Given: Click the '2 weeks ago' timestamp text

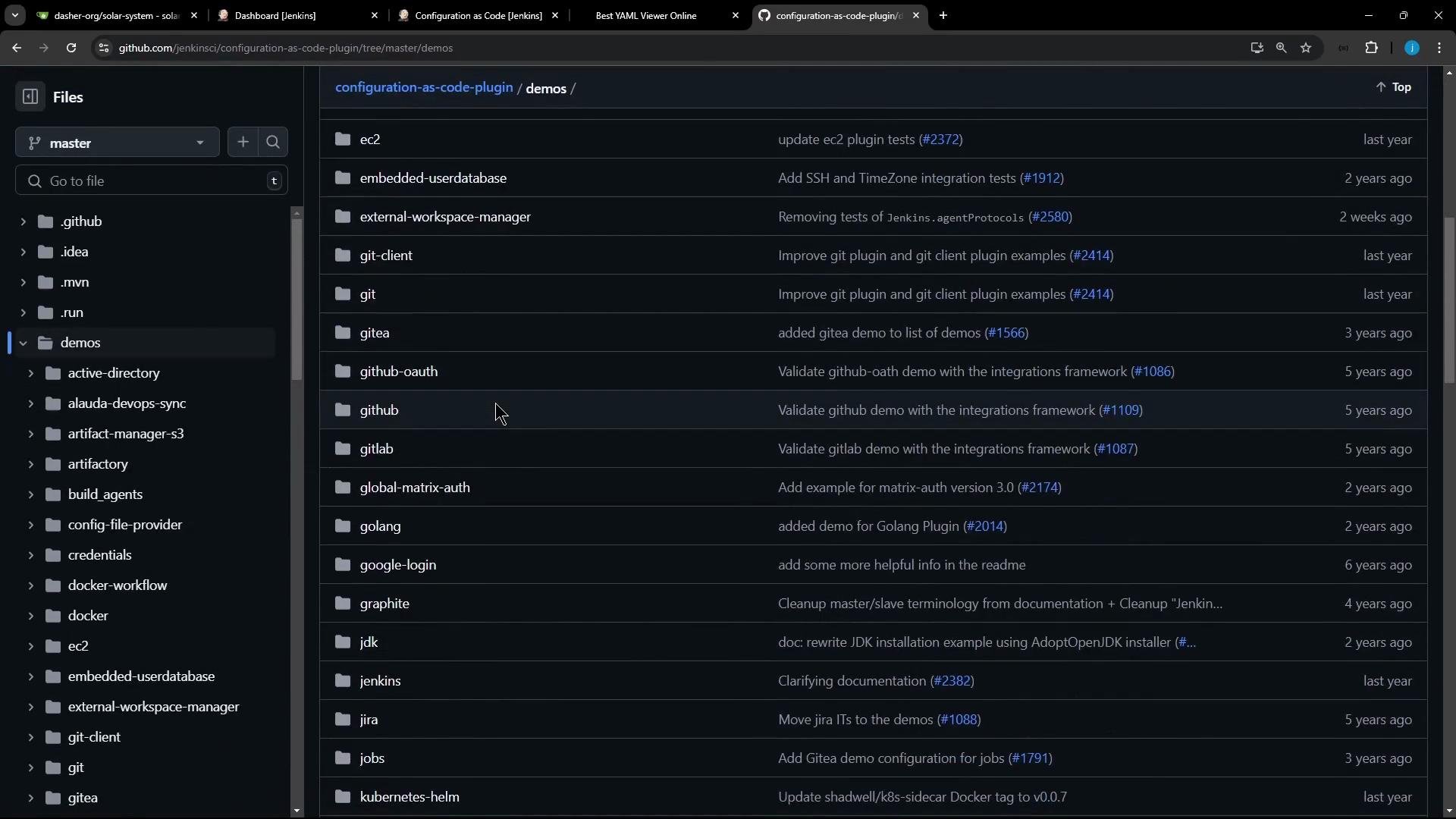Looking at the screenshot, I should click(x=1376, y=217).
